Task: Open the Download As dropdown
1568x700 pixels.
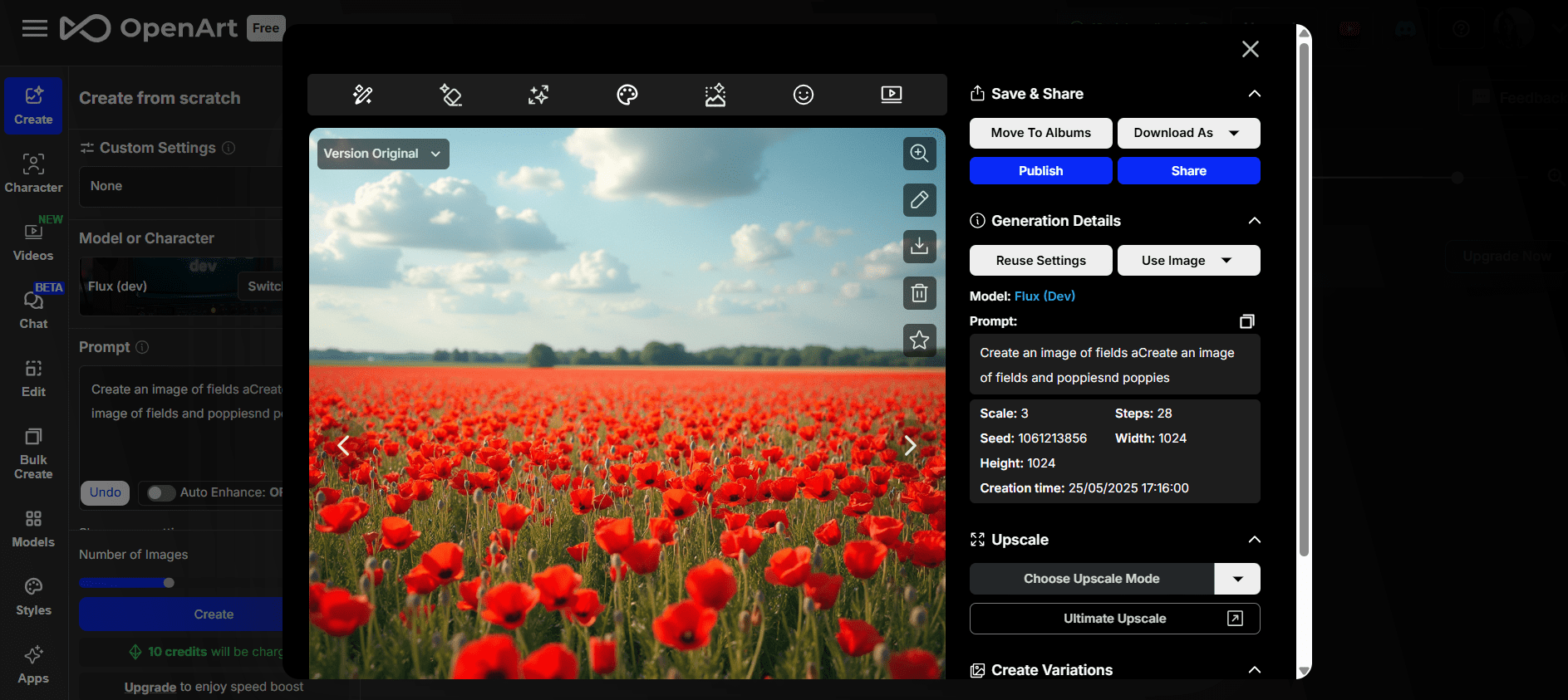Action: point(1187,133)
